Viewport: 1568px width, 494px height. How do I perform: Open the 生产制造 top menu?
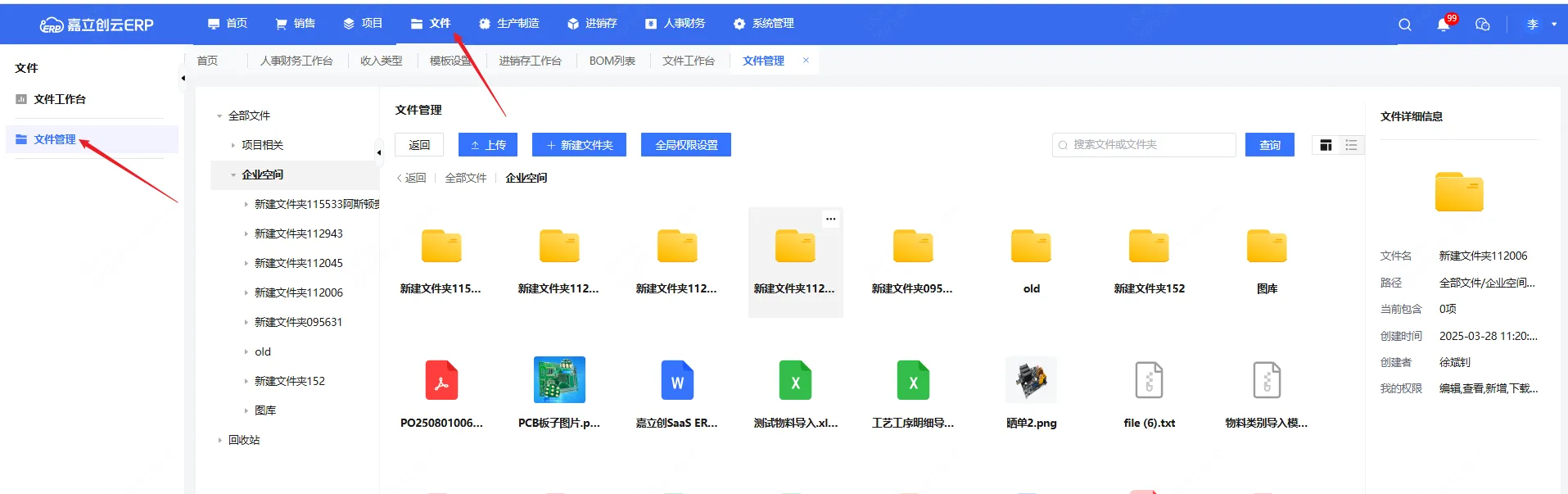[509, 24]
